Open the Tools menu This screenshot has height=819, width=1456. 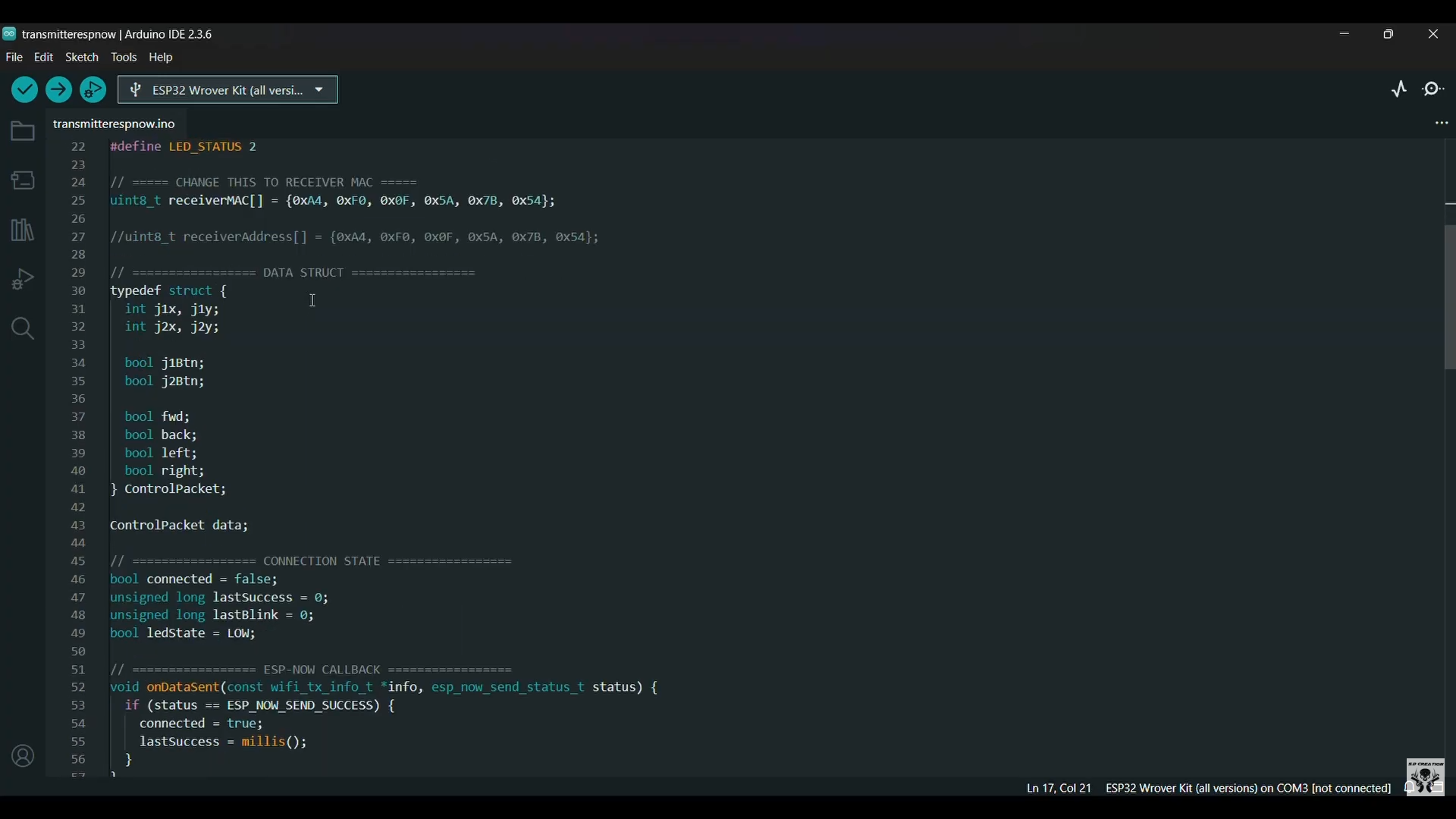pyautogui.click(x=124, y=58)
